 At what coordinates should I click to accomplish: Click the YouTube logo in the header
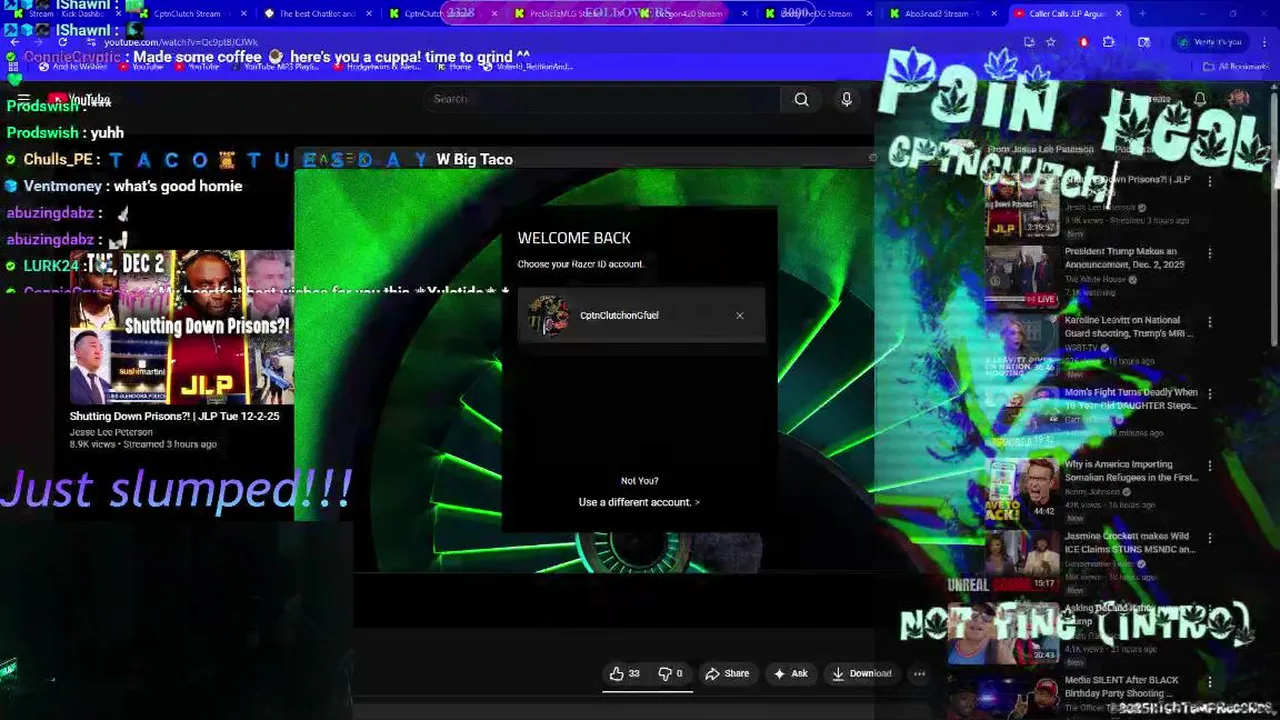click(80, 99)
